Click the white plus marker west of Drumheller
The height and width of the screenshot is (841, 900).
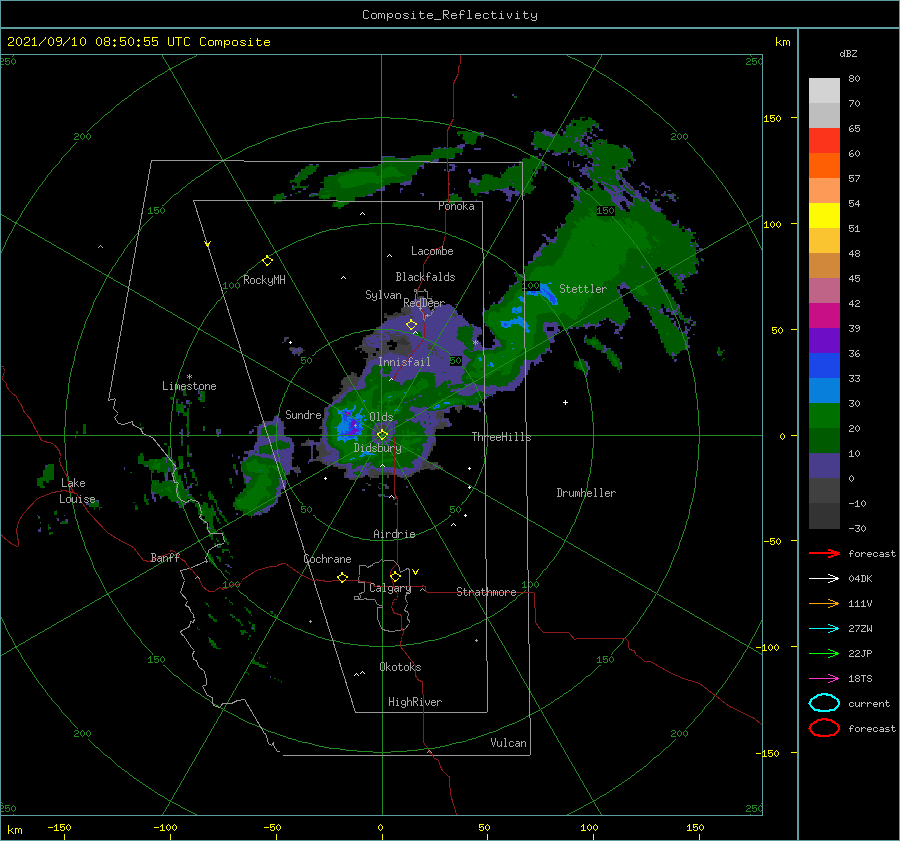point(565,402)
